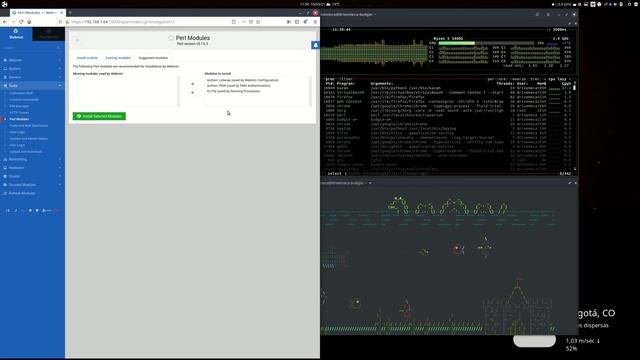This screenshot has width=640, height=360.
Task: Collapse the Tools sidebar category
Action: [32, 86]
